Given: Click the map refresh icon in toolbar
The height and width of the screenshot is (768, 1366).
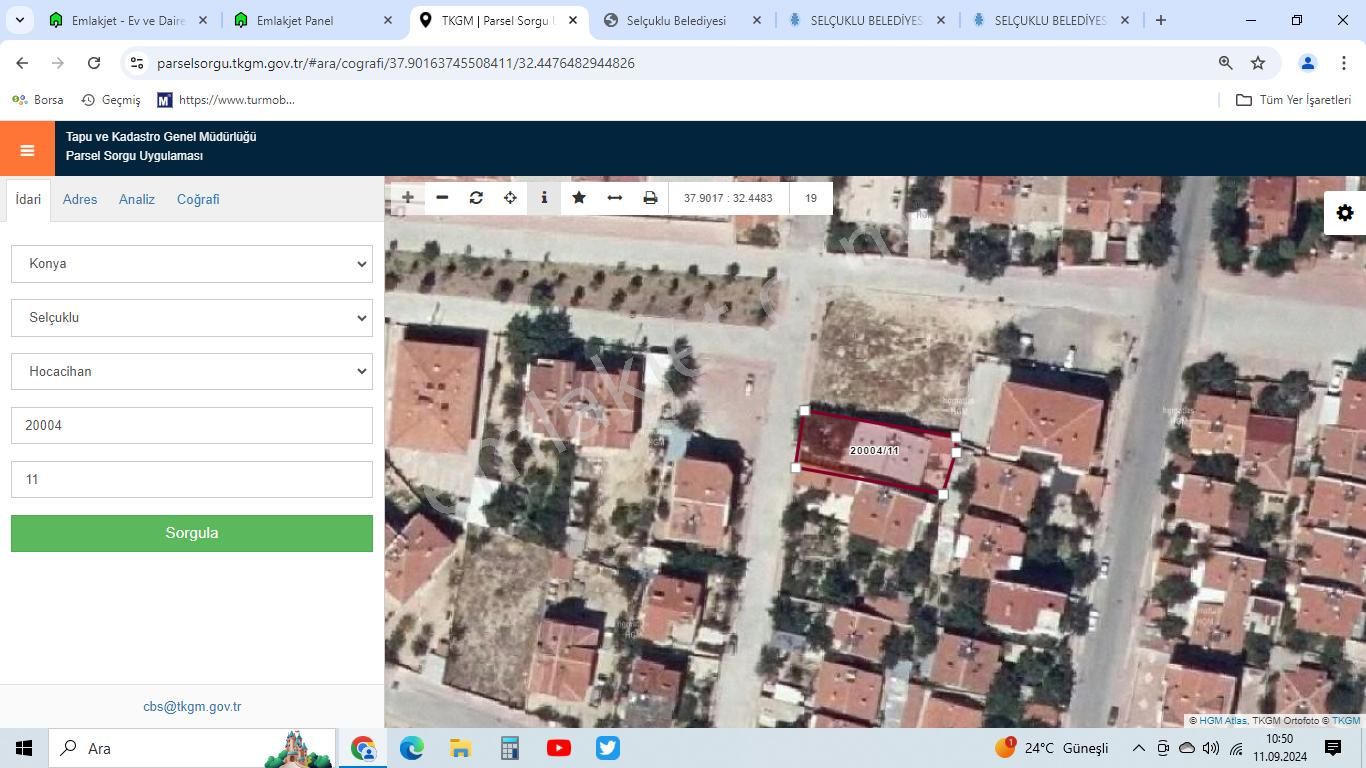Looking at the screenshot, I should tap(476, 198).
